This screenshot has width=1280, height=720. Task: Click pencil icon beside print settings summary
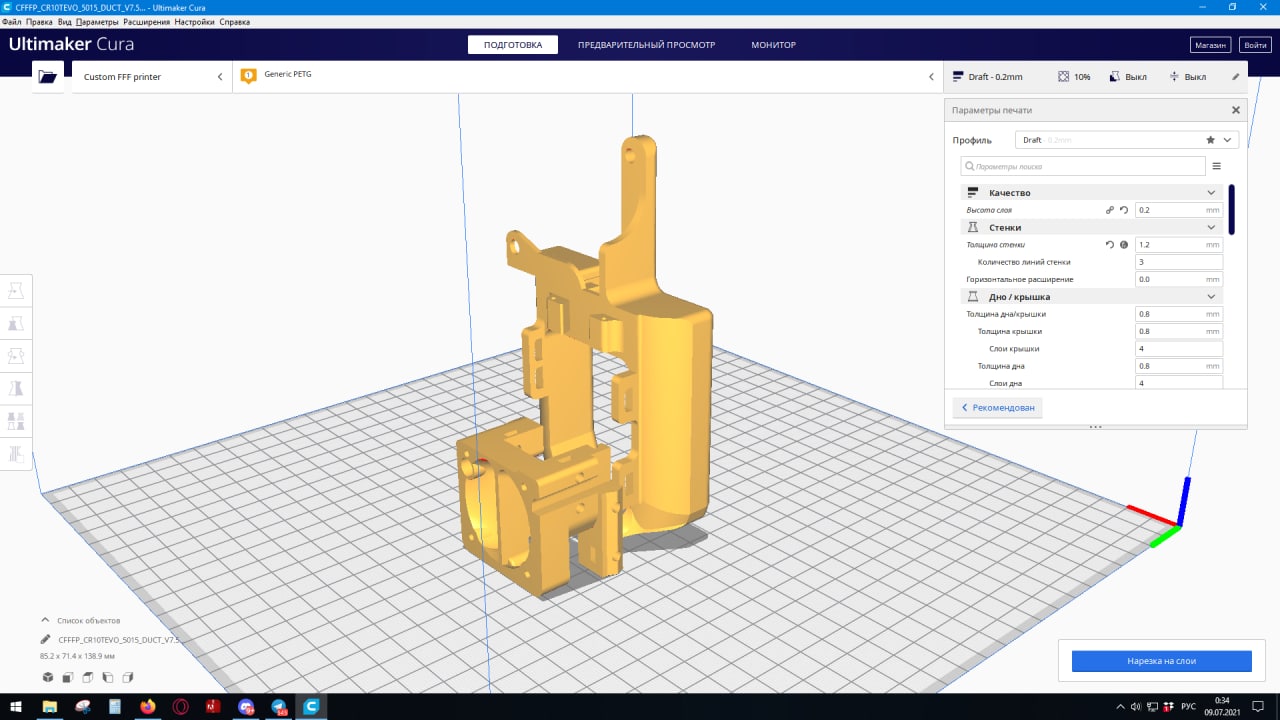click(x=1235, y=77)
